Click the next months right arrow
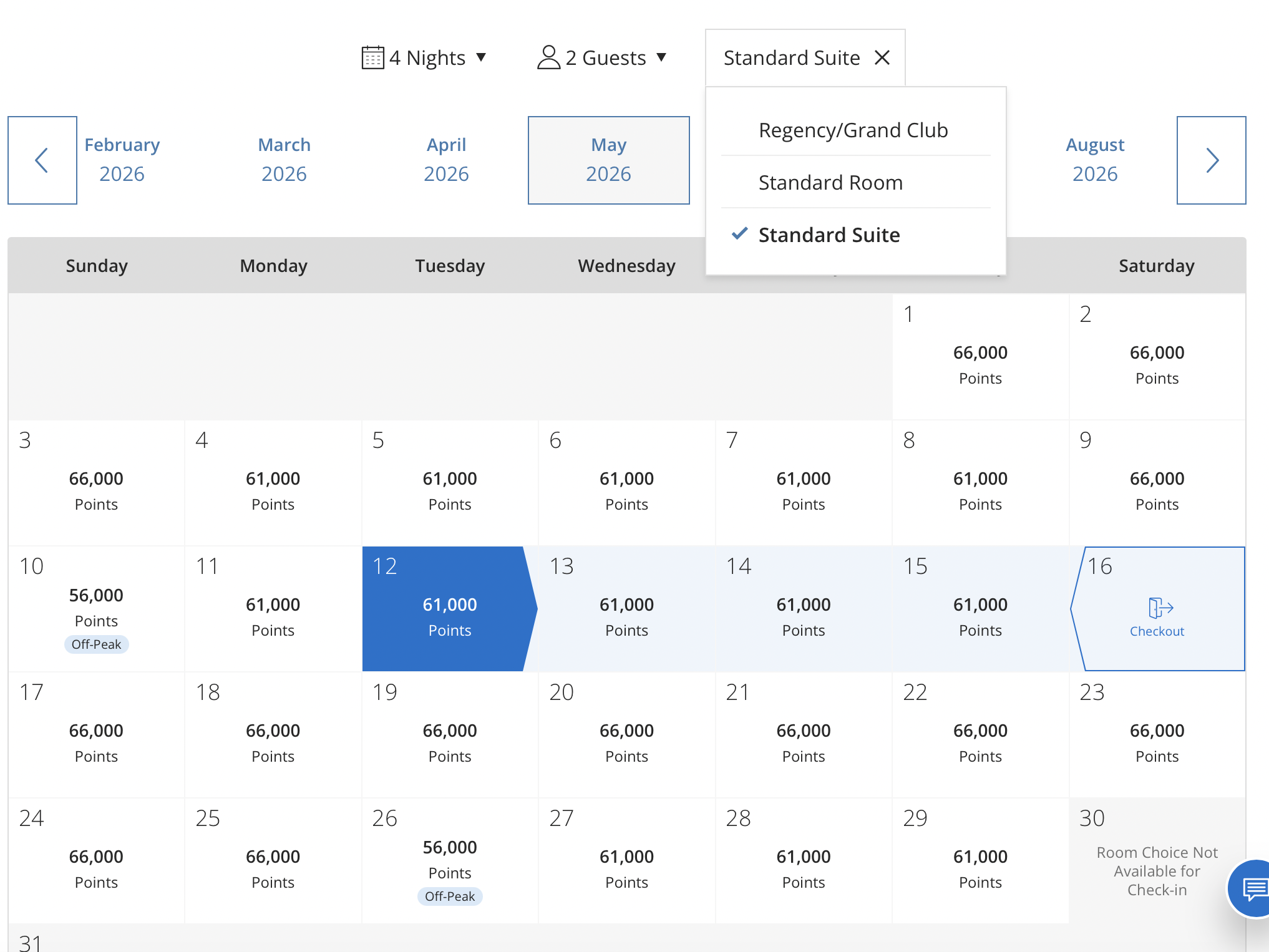The height and width of the screenshot is (952, 1269). (1211, 160)
